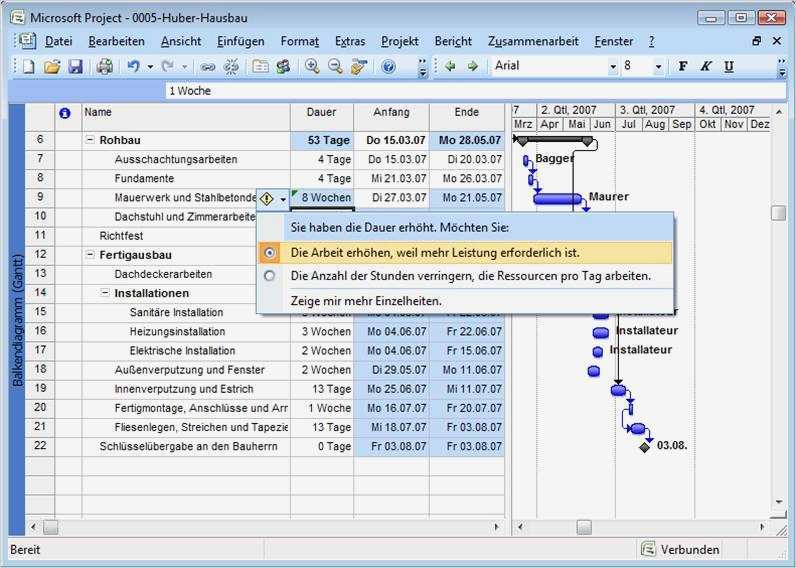Open the Projekt menu
The image size is (796, 568).
[400, 41]
